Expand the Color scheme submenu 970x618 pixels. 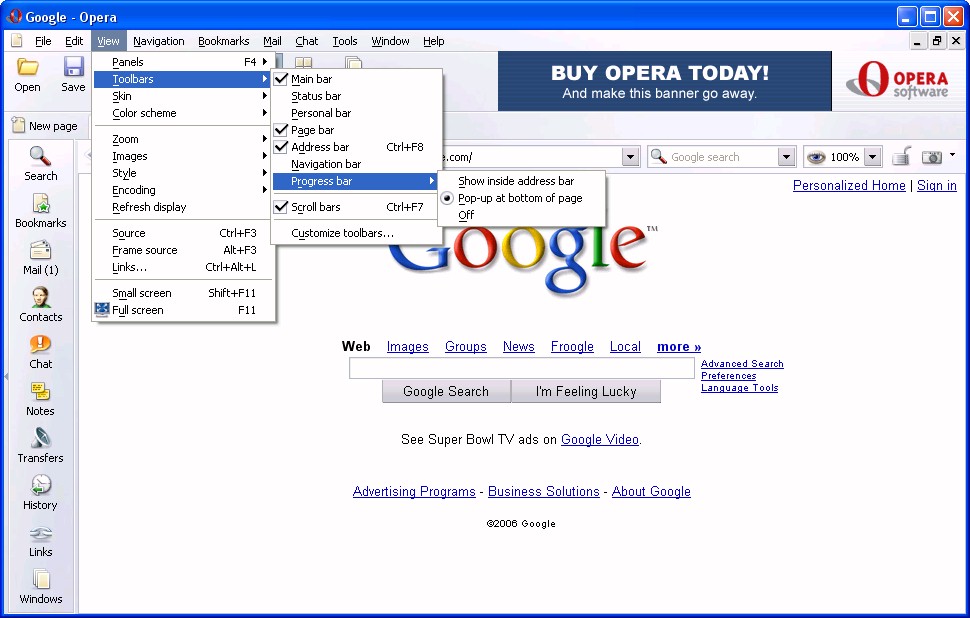click(x=182, y=113)
